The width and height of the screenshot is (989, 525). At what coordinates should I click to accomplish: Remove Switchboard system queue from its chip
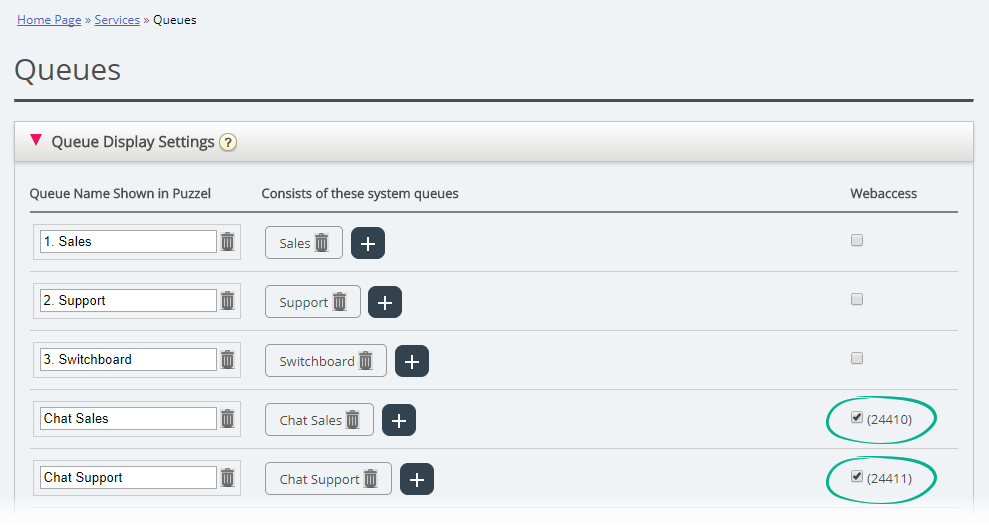366,361
